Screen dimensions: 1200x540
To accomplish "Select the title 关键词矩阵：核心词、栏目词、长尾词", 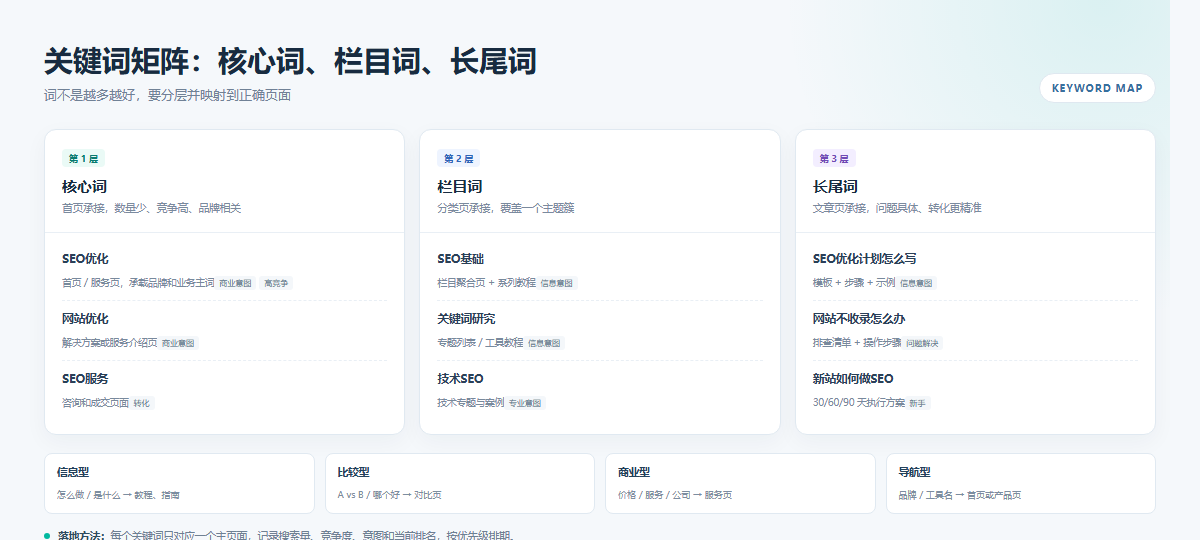I will 290,61.
